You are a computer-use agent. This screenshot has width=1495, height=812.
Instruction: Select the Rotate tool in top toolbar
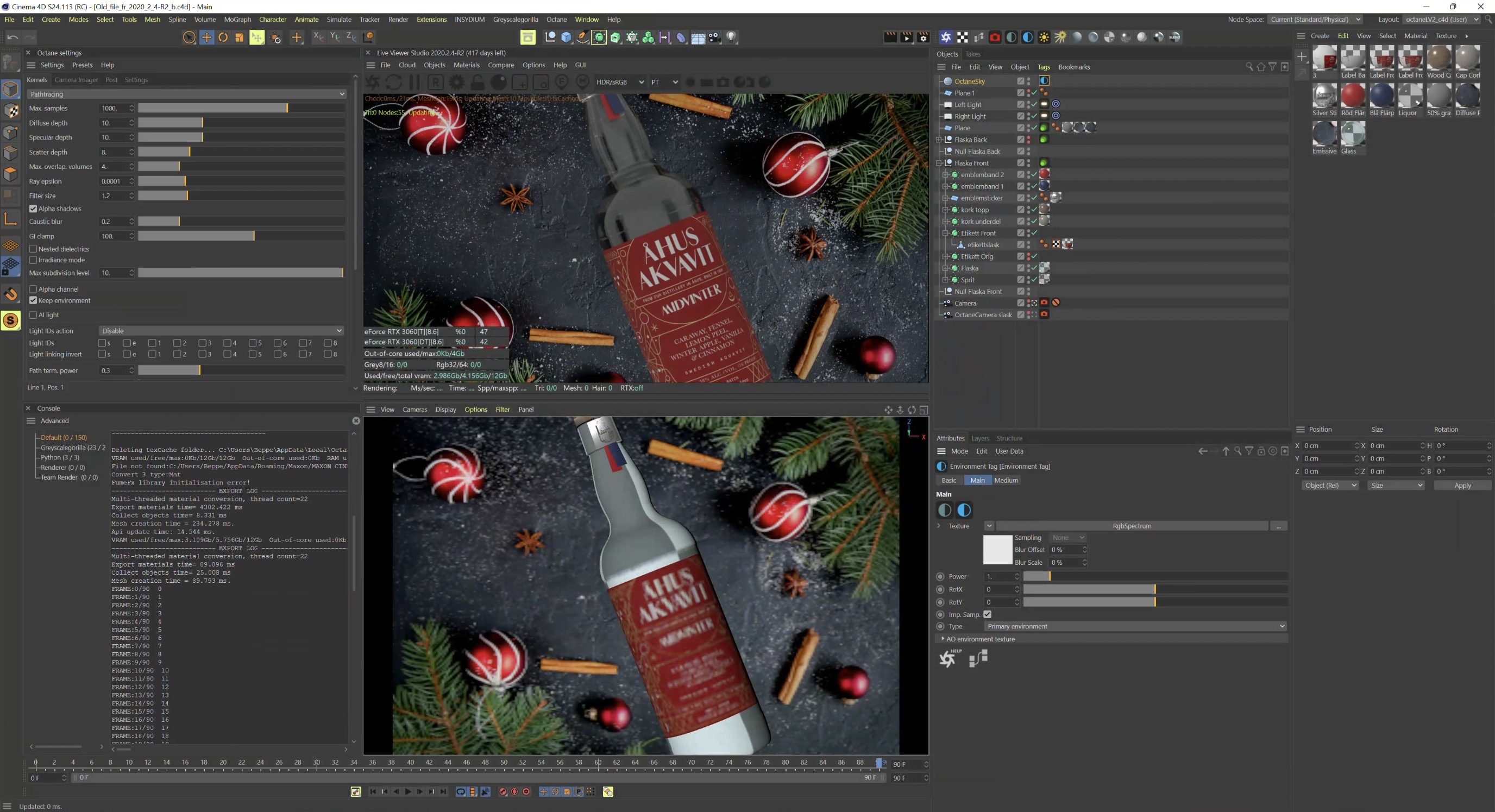(223, 37)
